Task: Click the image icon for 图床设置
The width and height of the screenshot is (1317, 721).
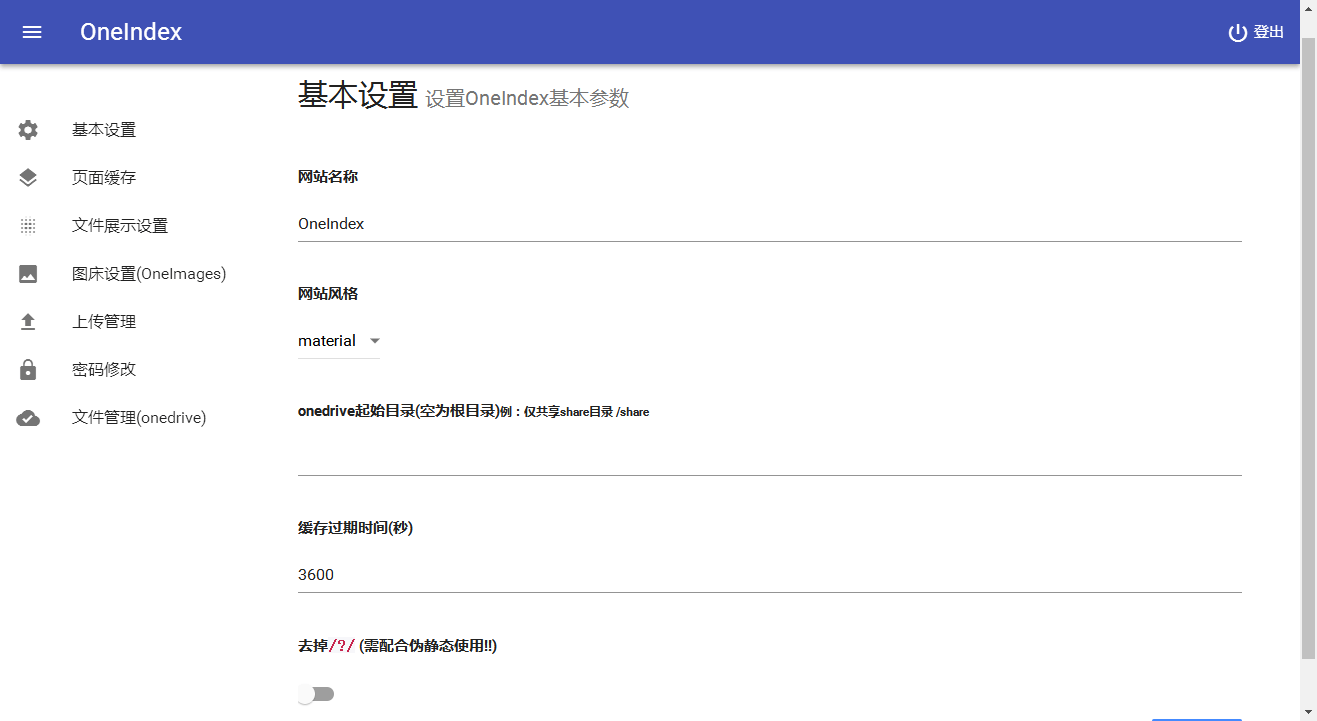Action: pyautogui.click(x=28, y=274)
